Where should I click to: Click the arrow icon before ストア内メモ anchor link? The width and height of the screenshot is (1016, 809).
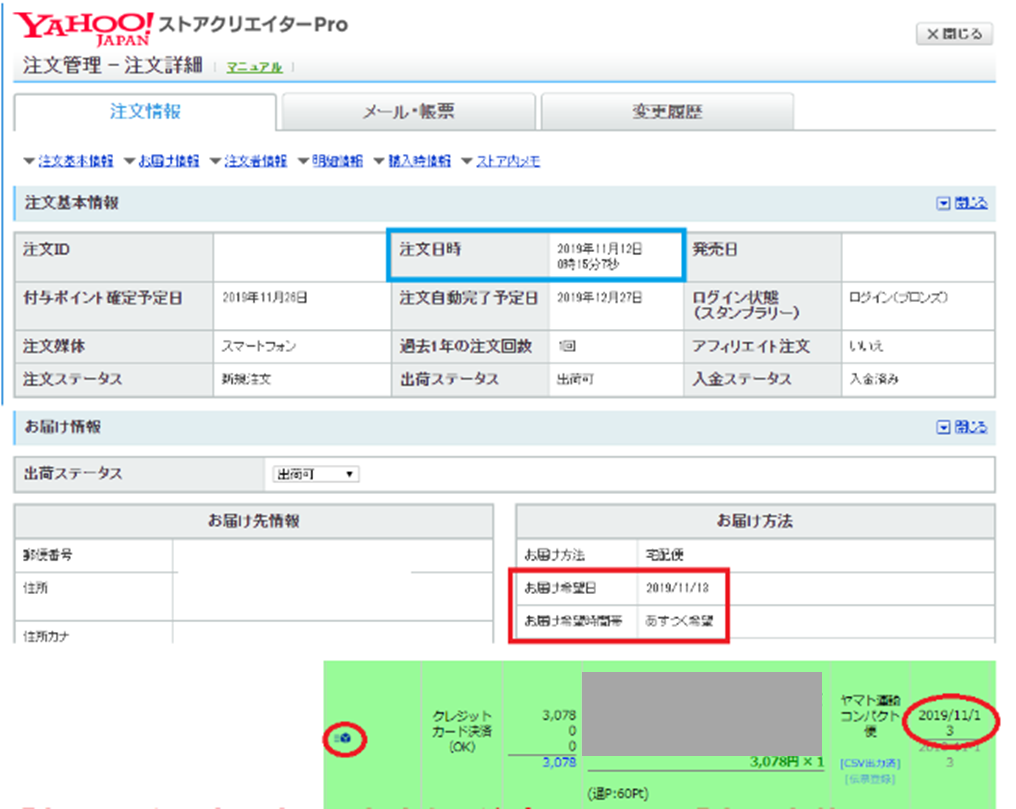pos(467,161)
